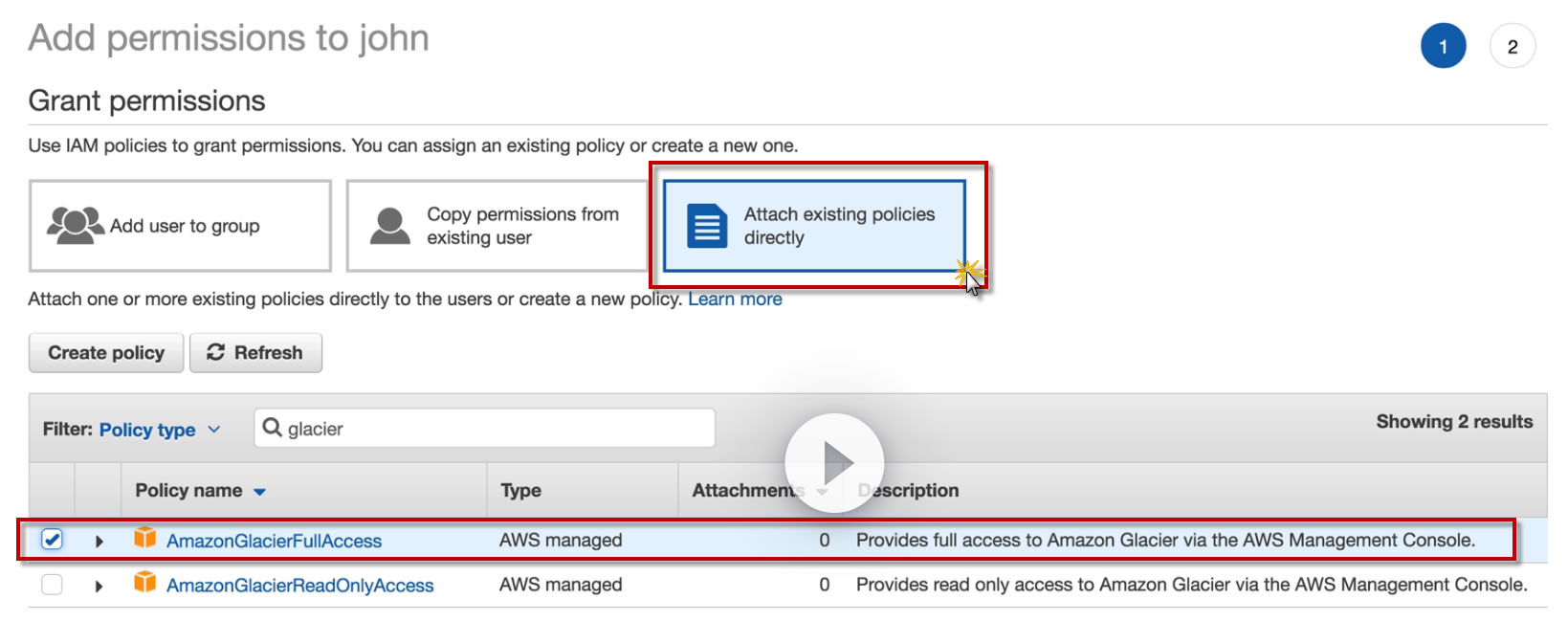
Task: Click the orange box icon for AmazonGlacierFullAccess
Action: point(145,537)
